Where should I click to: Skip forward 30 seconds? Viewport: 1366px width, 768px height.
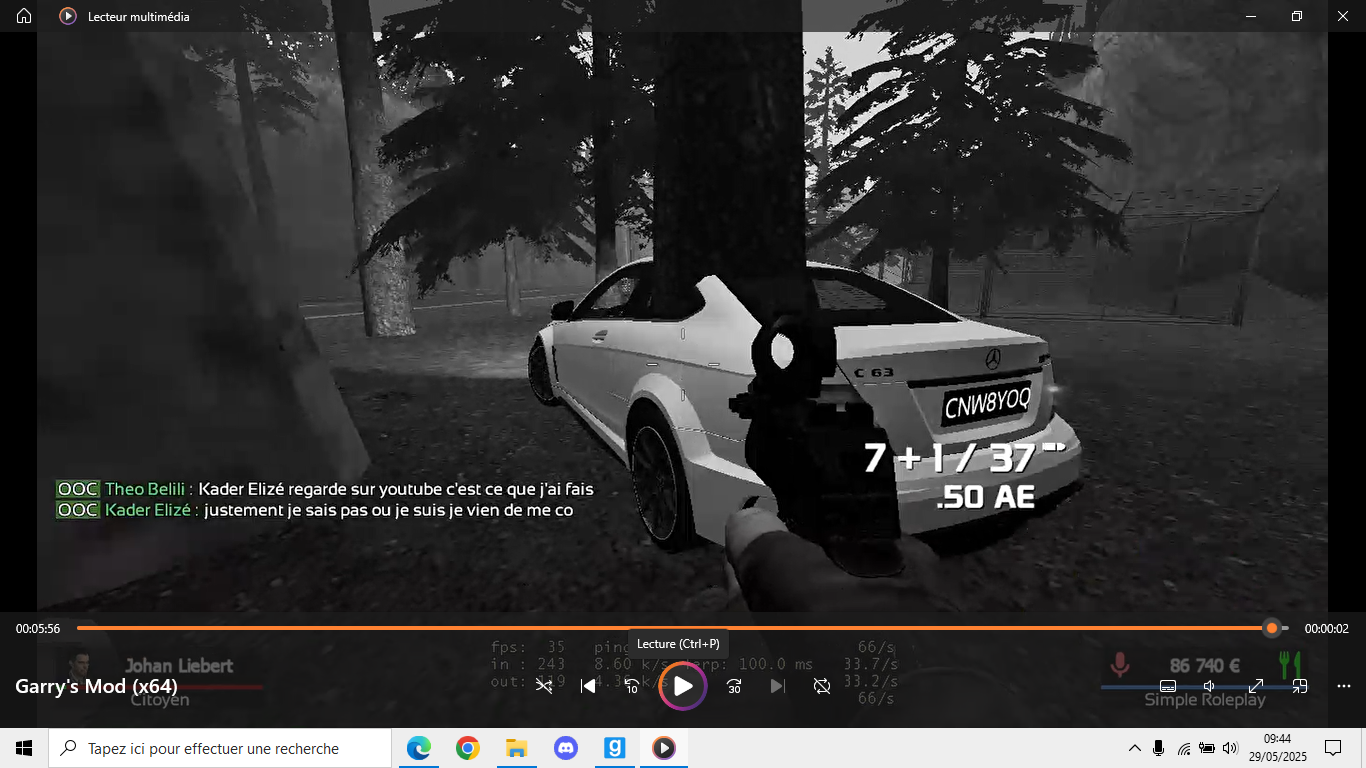tap(734, 686)
